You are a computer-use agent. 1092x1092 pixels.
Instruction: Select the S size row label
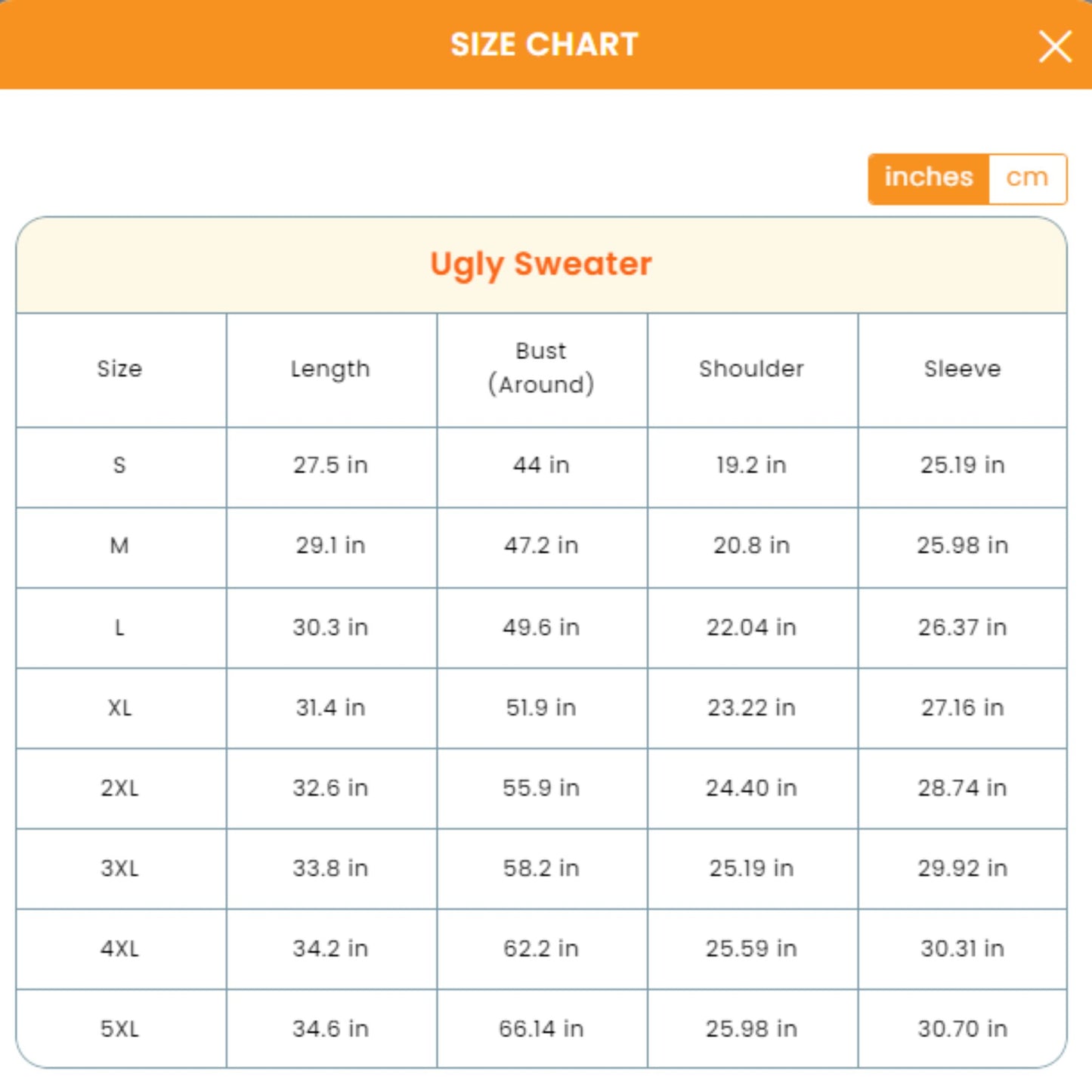coord(119,466)
